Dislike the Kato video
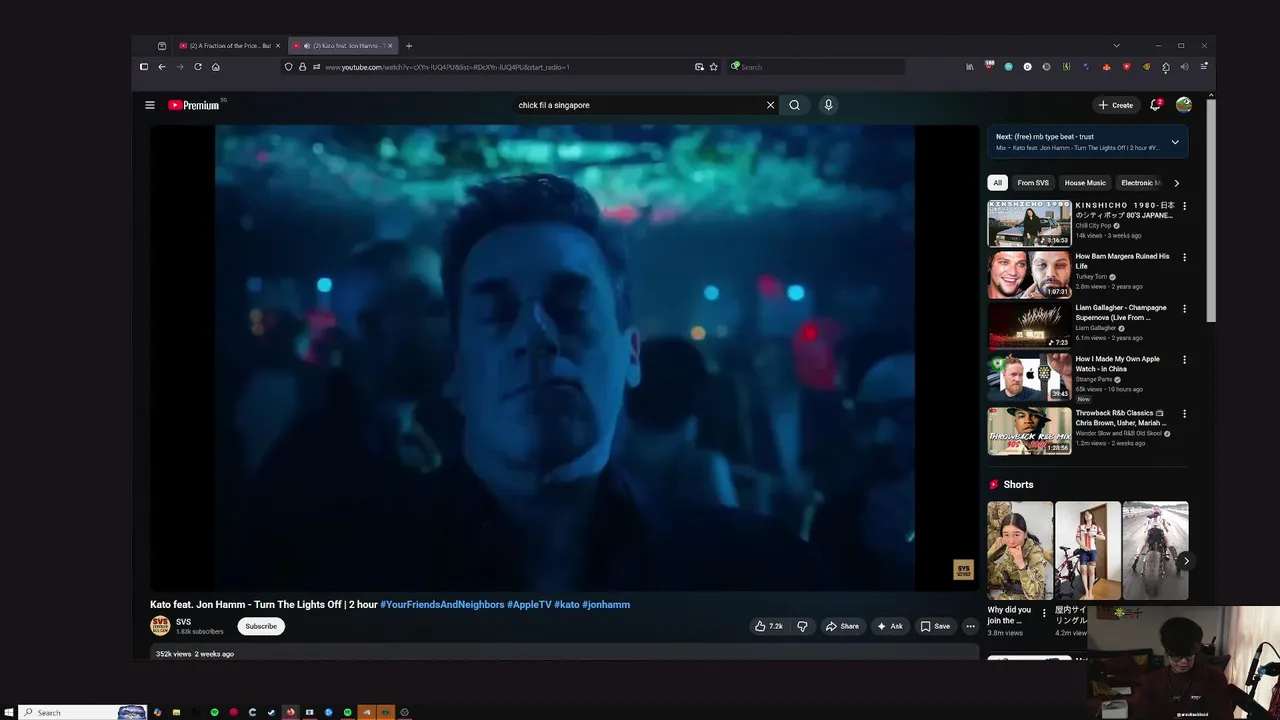1280x720 pixels. pyautogui.click(x=802, y=626)
